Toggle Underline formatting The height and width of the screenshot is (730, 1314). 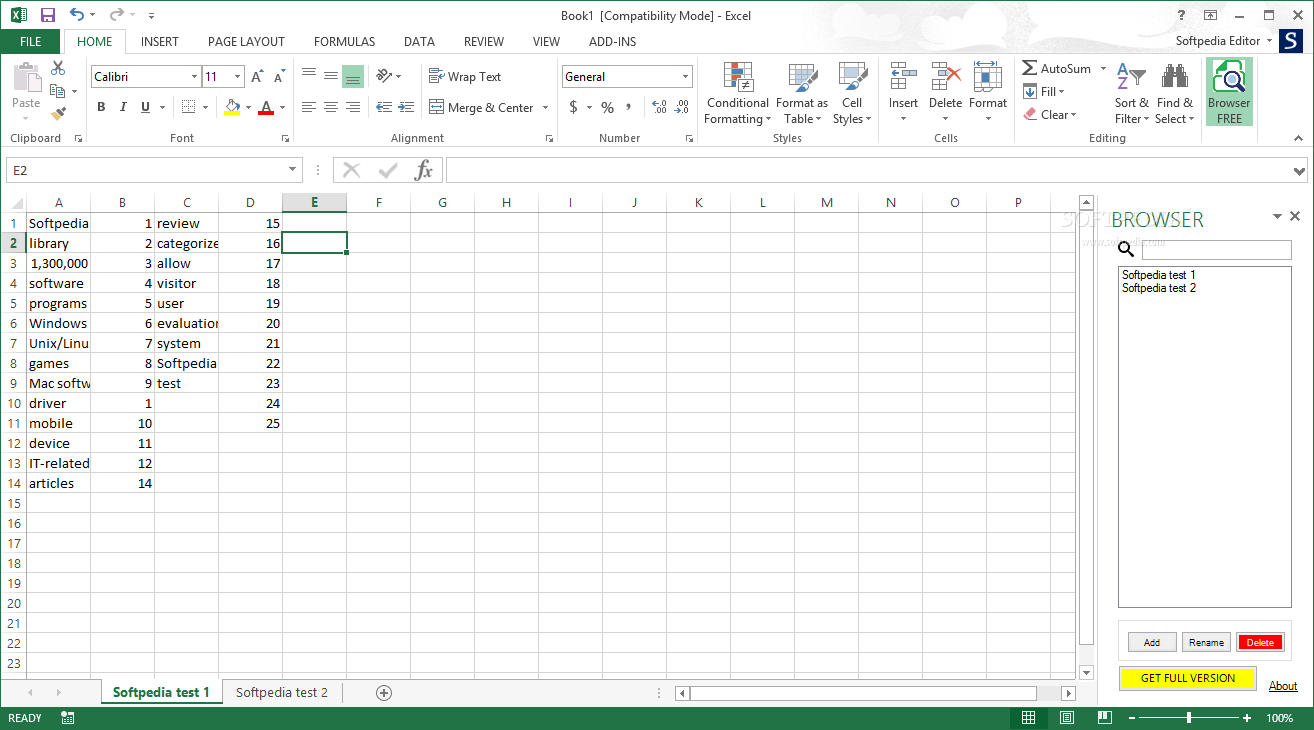145,107
